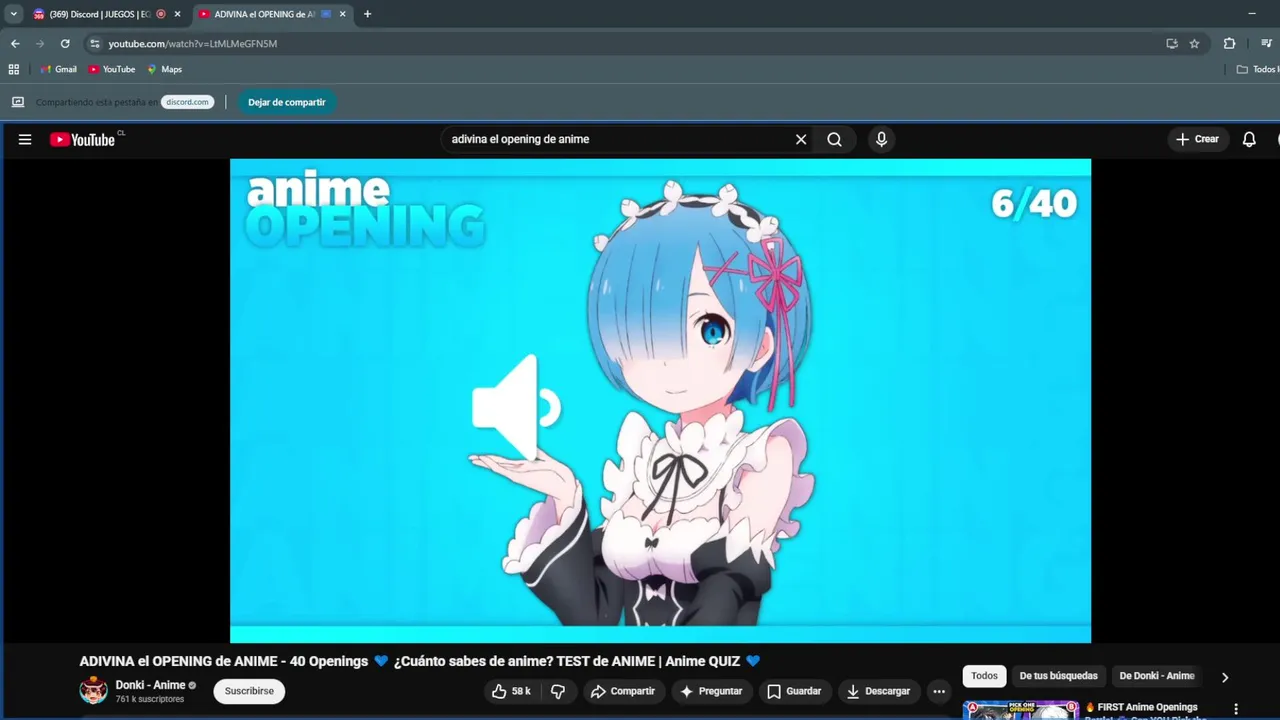Clear the search box with the X
Viewport: 1280px width, 720px height.
(x=801, y=139)
